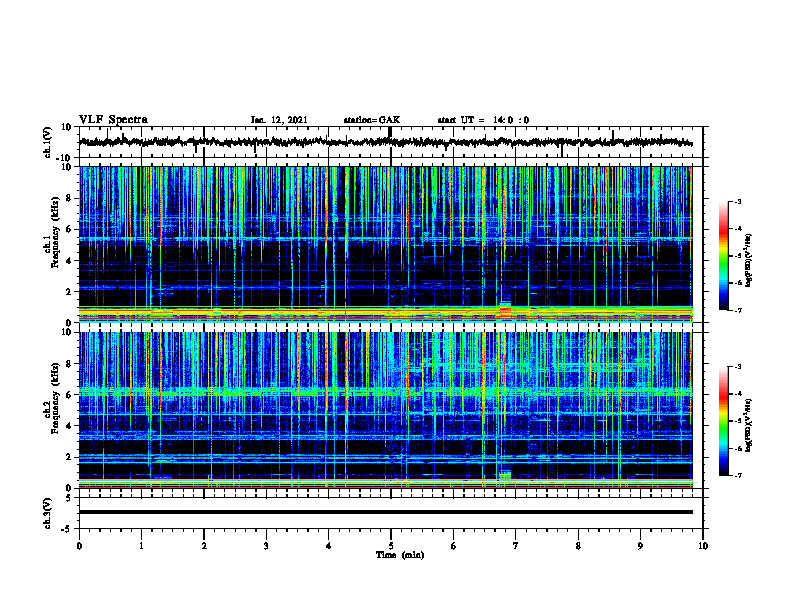Screen dimensions: 792x612
Task: Click the low-frequency burst near 6.8 min in ch.1
Action: pyautogui.click(x=505, y=311)
